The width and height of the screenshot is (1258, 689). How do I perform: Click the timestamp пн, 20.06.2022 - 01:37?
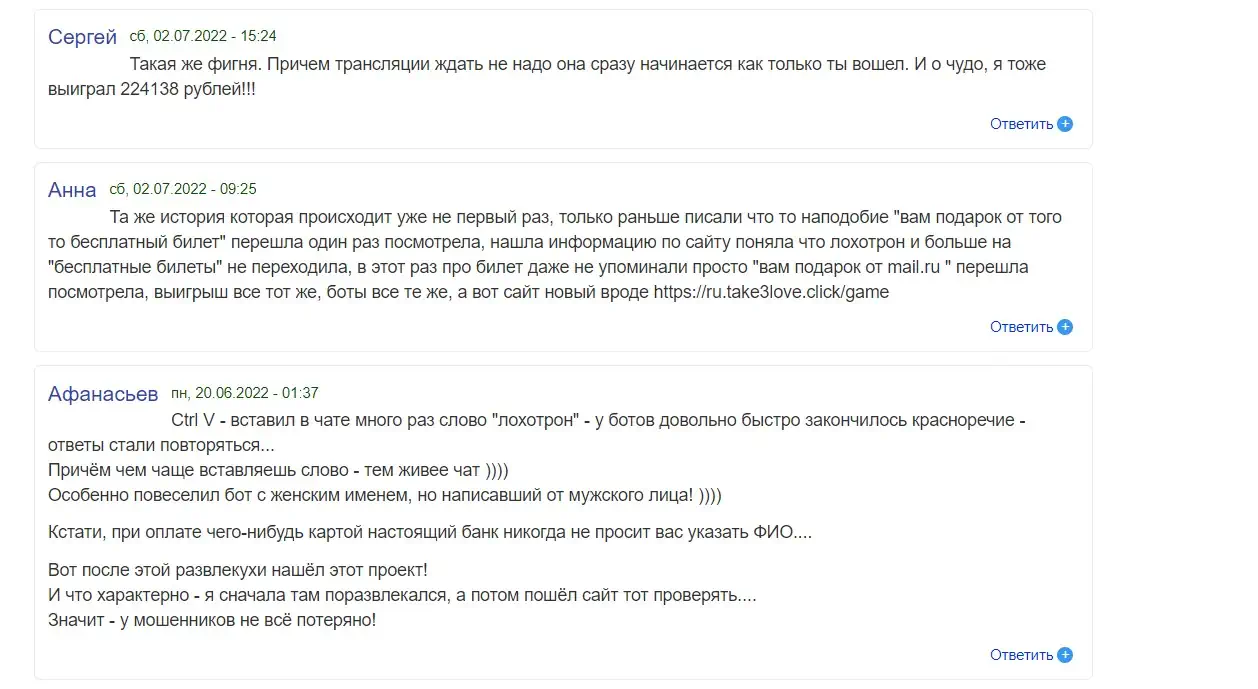(245, 394)
